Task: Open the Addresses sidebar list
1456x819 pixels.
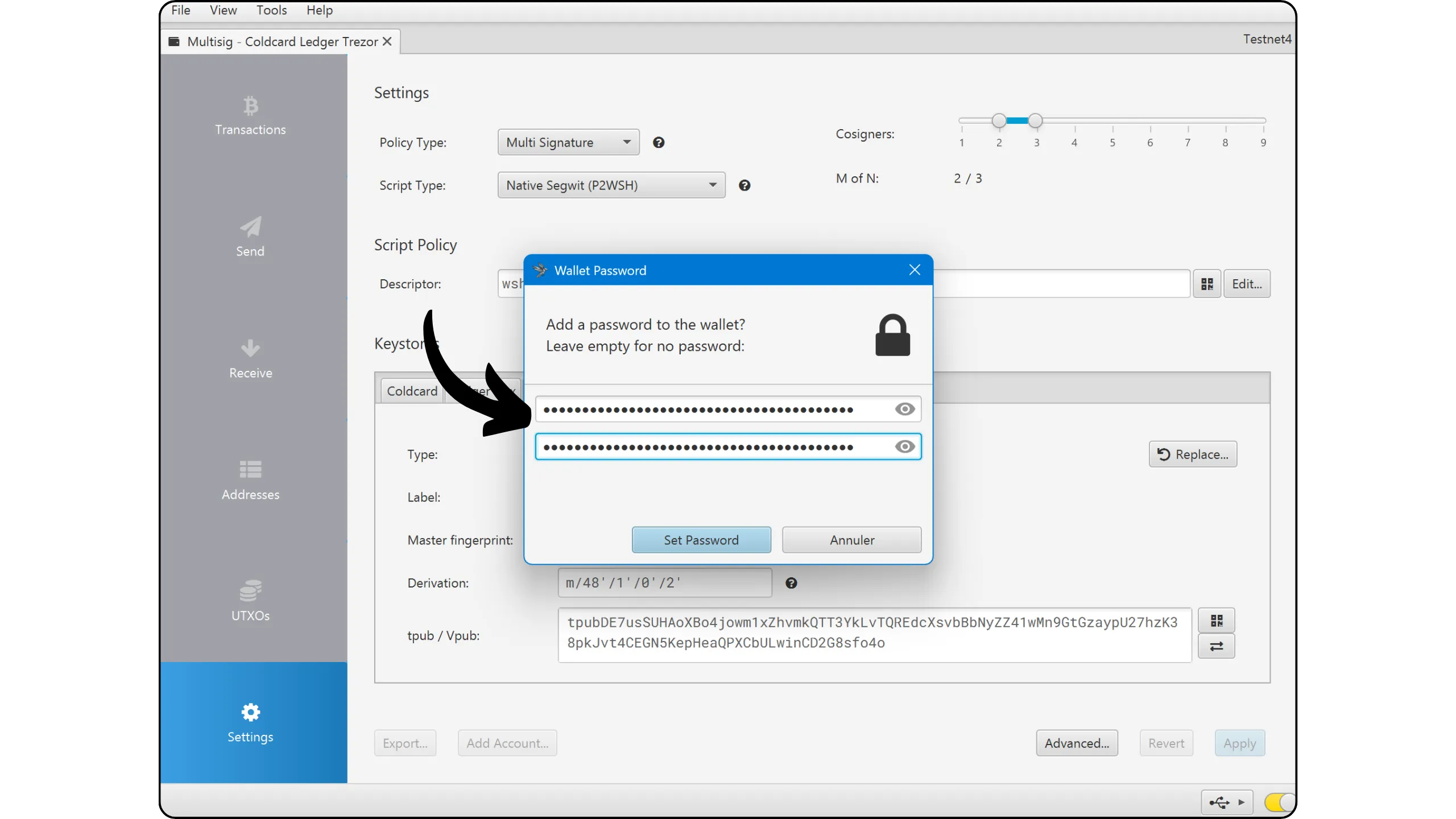Action: point(250,481)
